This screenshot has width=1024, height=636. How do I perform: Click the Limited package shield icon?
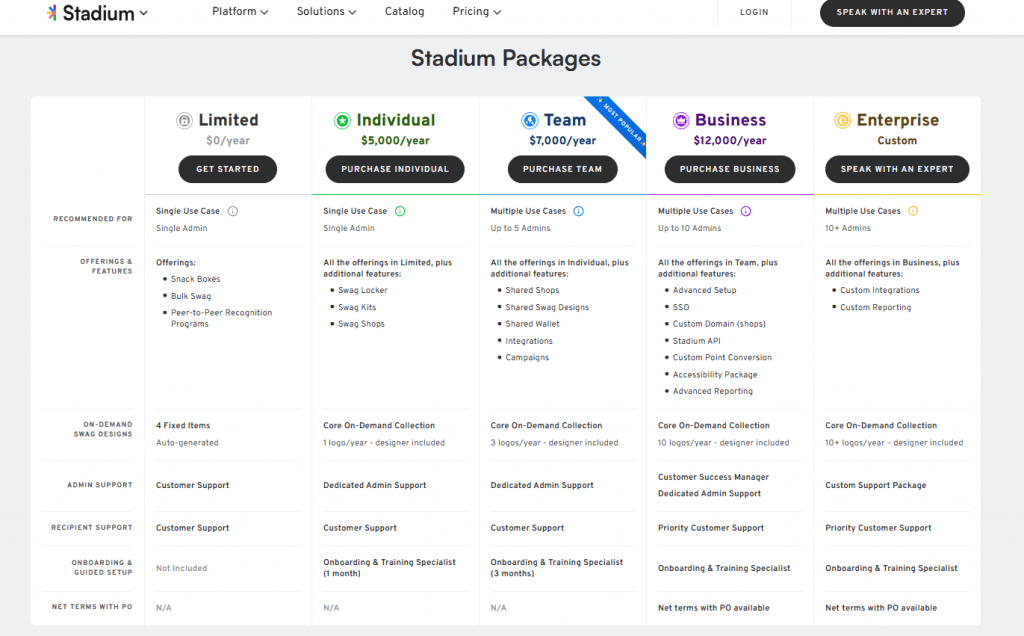click(x=185, y=120)
